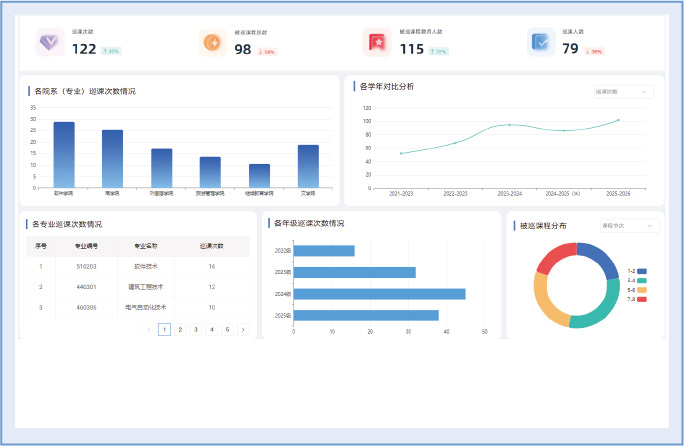Open the 巡课次数 dropdown in 各学年对比分析
The image size is (684, 446).
tap(623, 92)
